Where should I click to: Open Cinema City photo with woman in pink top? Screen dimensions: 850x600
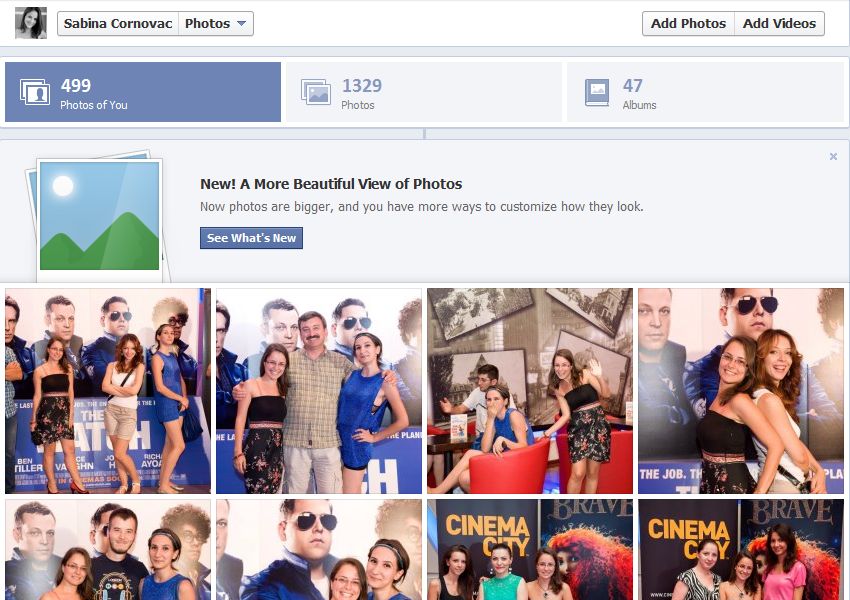click(x=740, y=550)
